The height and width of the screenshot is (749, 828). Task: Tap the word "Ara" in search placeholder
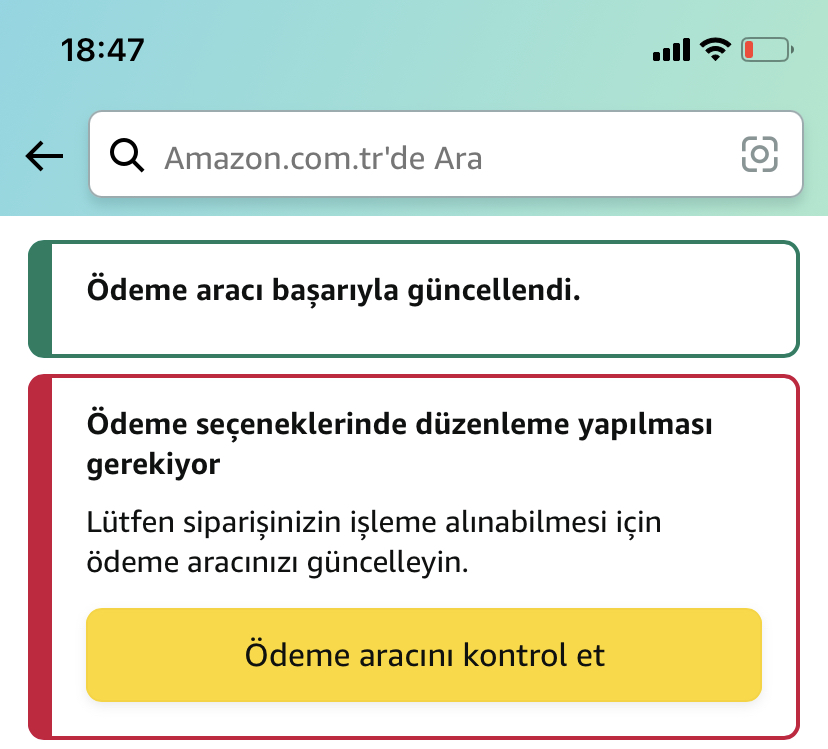pos(457,156)
